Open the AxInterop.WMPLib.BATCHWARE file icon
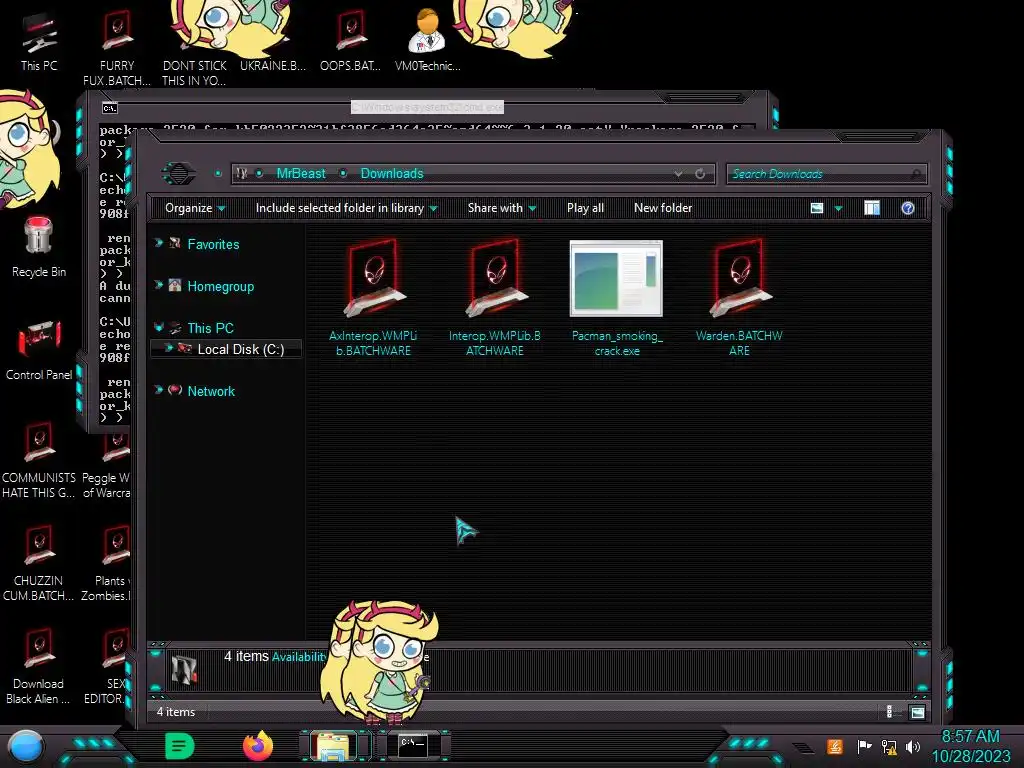1024x768 pixels. (x=374, y=279)
